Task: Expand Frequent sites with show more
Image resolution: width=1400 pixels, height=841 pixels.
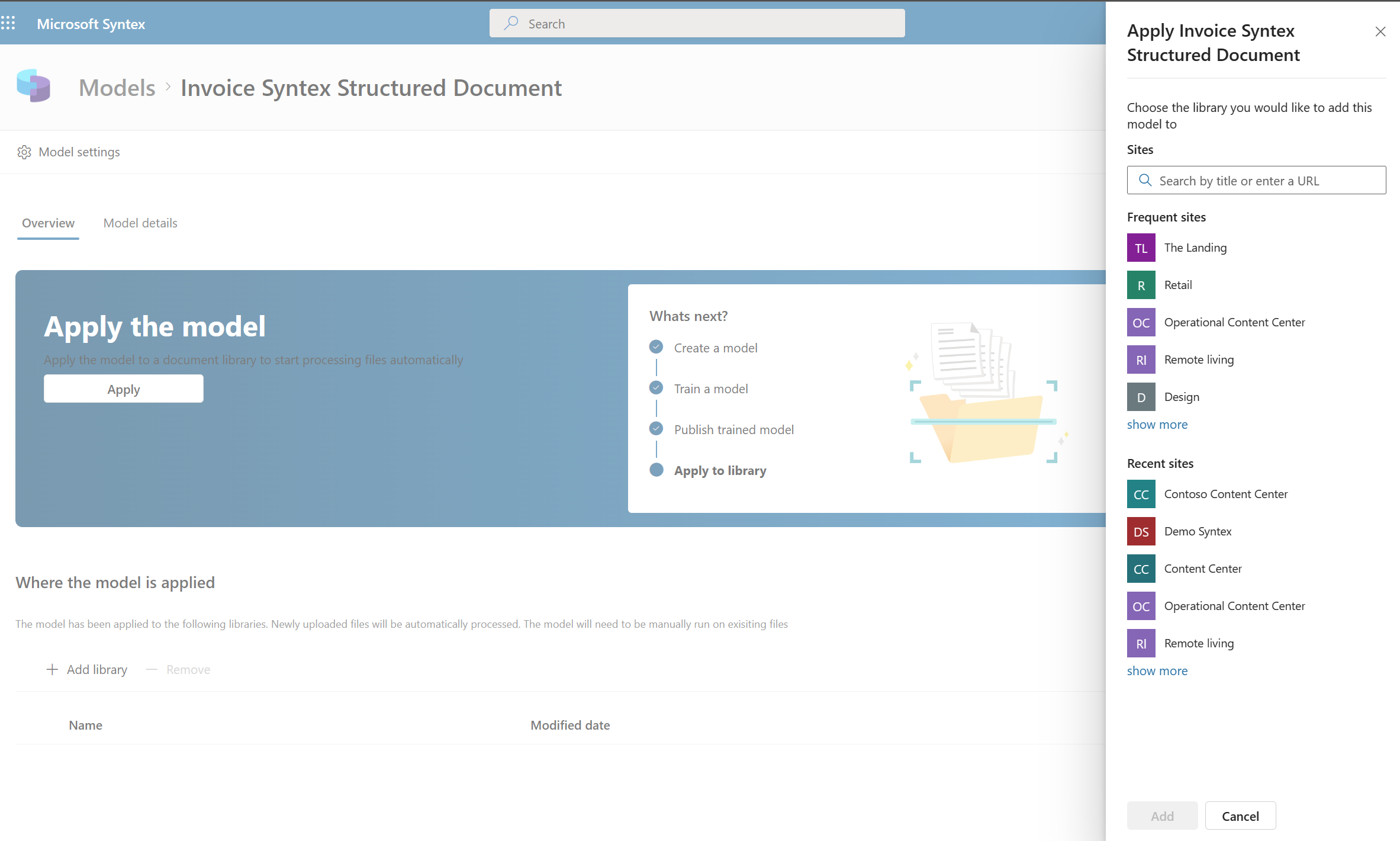Action: tap(1157, 424)
